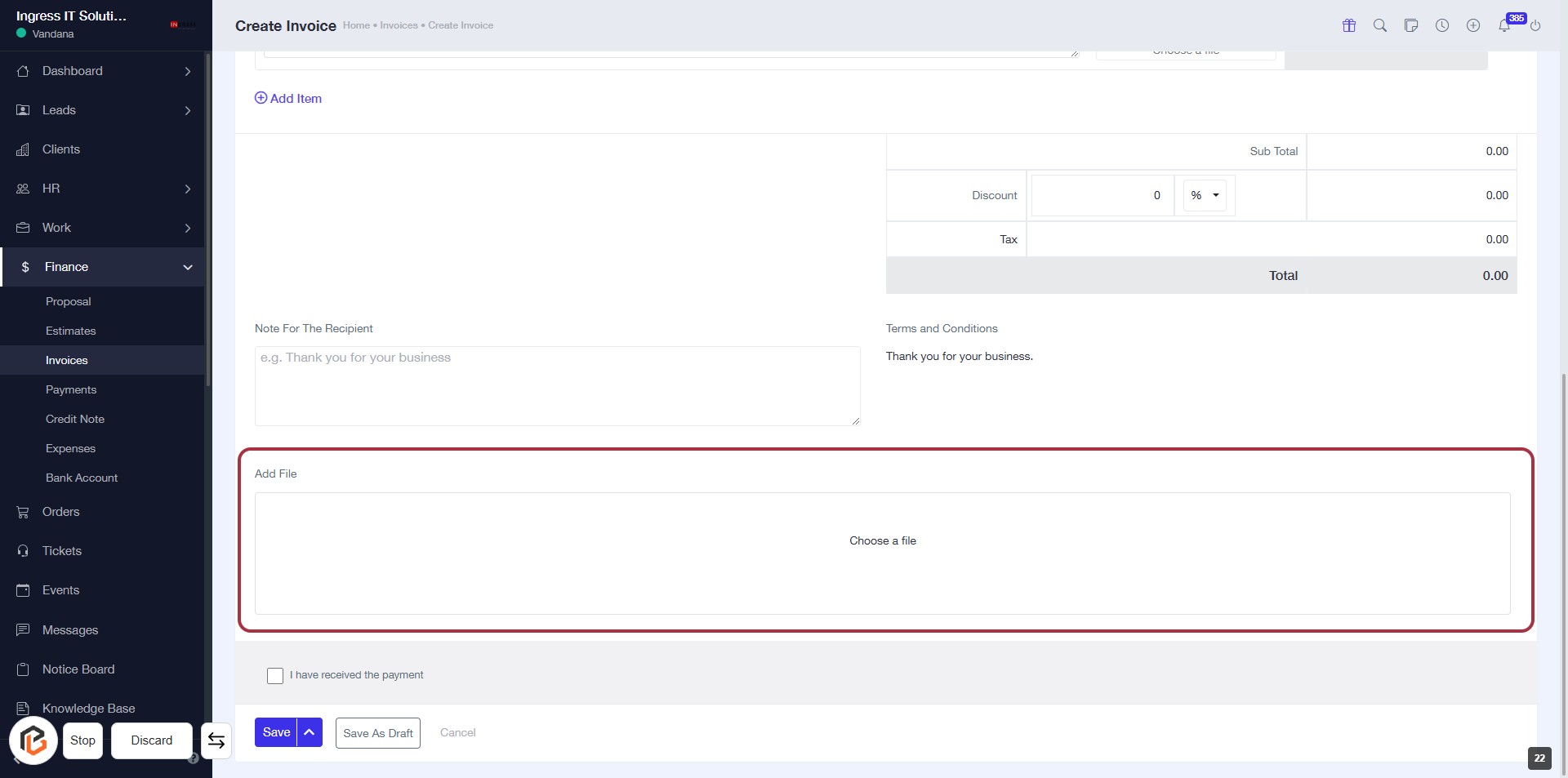Click Save As Draft button
The image size is (1568, 778).
click(x=378, y=733)
